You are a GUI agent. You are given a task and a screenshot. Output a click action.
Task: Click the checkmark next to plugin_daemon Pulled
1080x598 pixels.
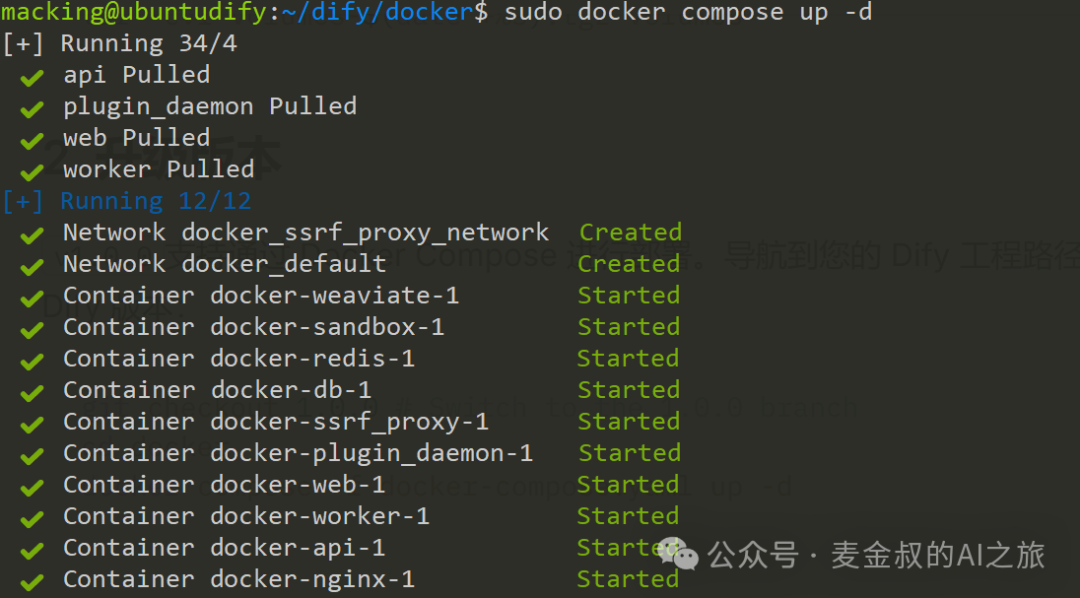pyautogui.click(x=32, y=109)
